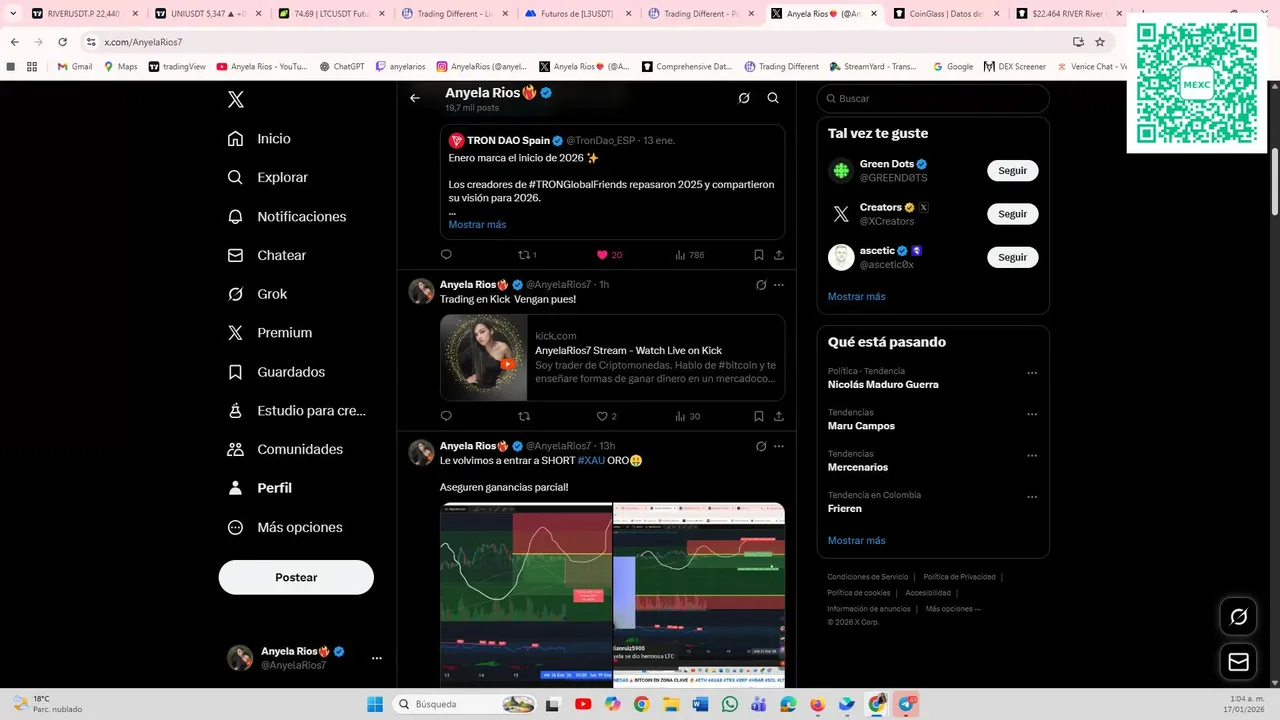The width and height of the screenshot is (1280, 720).
Task: Expand Más opciones in the sidebar
Action: (x=285, y=527)
